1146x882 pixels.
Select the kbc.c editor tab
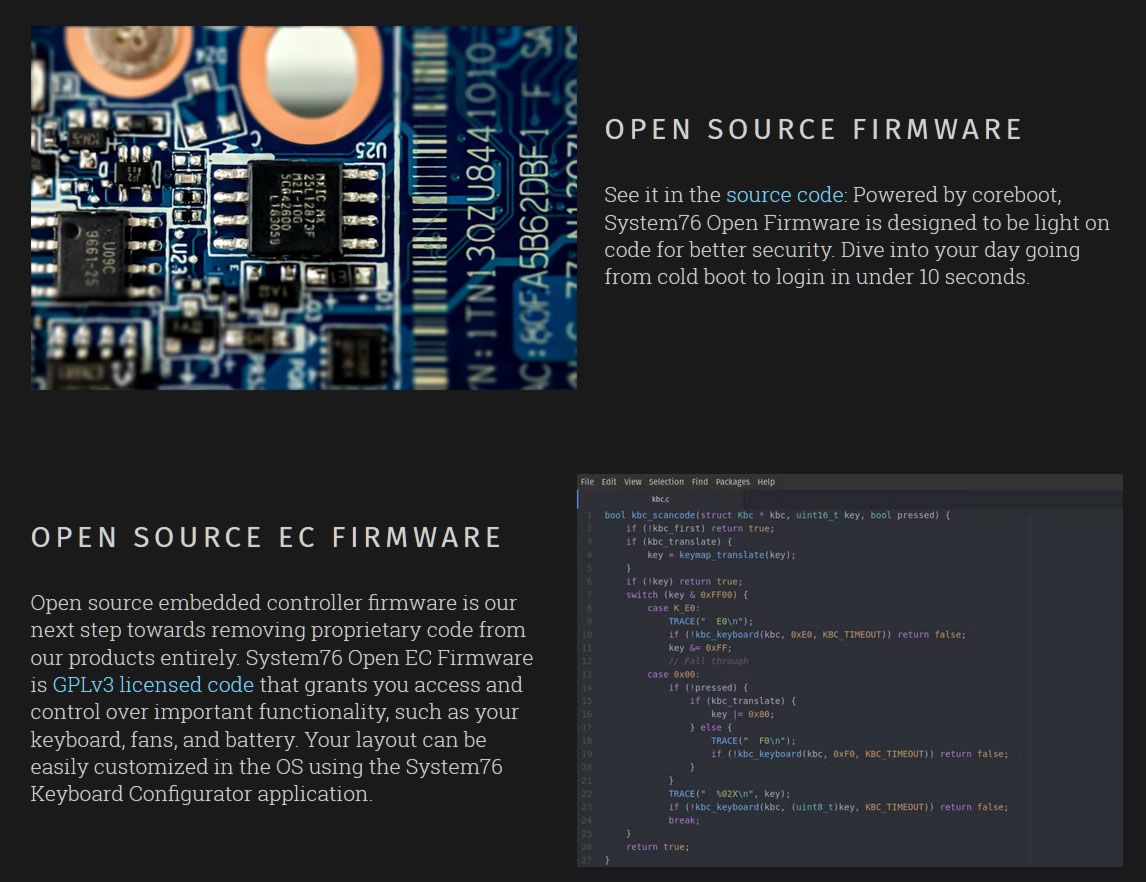point(660,499)
